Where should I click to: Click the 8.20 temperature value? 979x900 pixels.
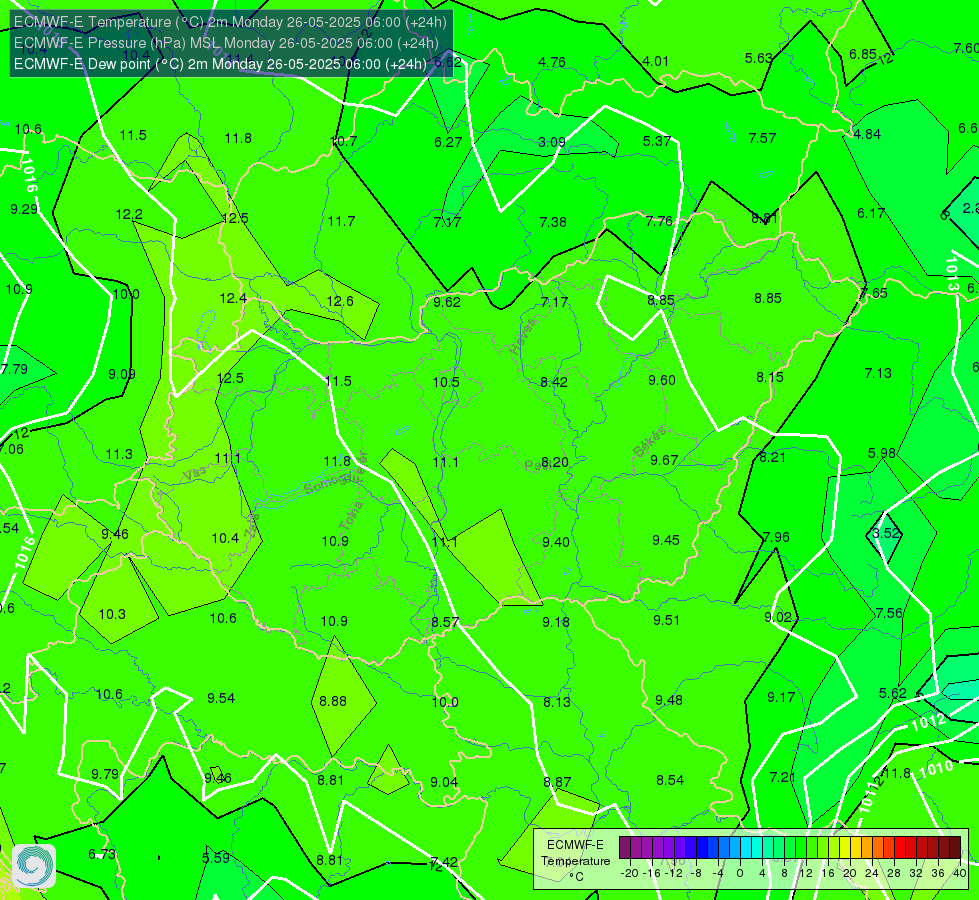(x=555, y=462)
